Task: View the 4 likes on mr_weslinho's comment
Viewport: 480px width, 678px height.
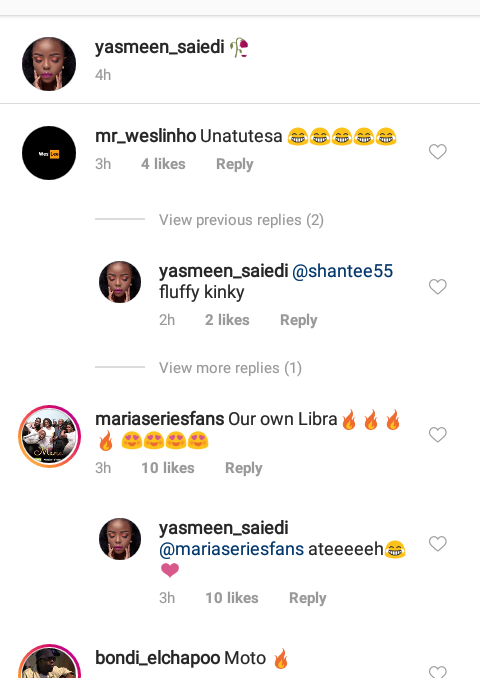Action: tap(163, 164)
